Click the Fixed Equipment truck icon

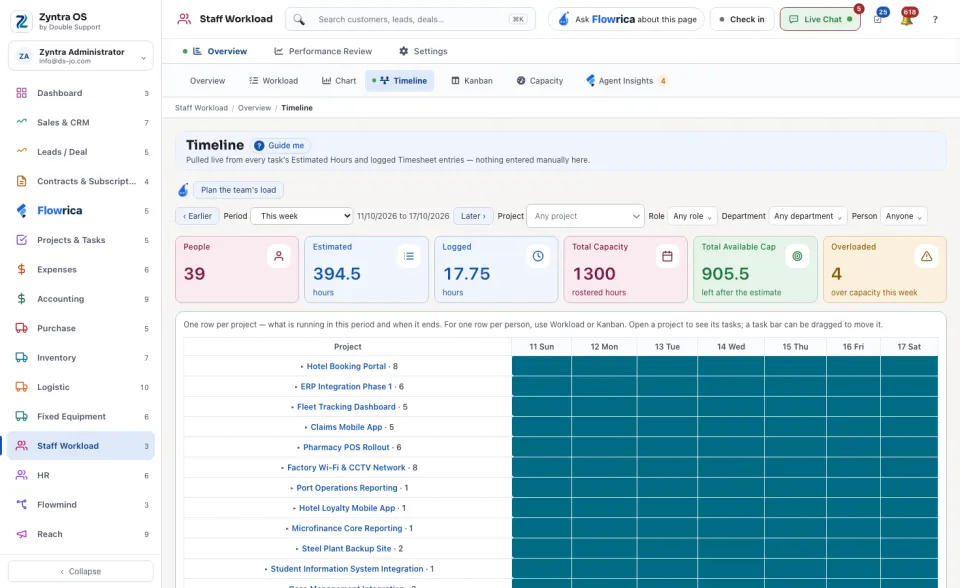pos(21,416)
